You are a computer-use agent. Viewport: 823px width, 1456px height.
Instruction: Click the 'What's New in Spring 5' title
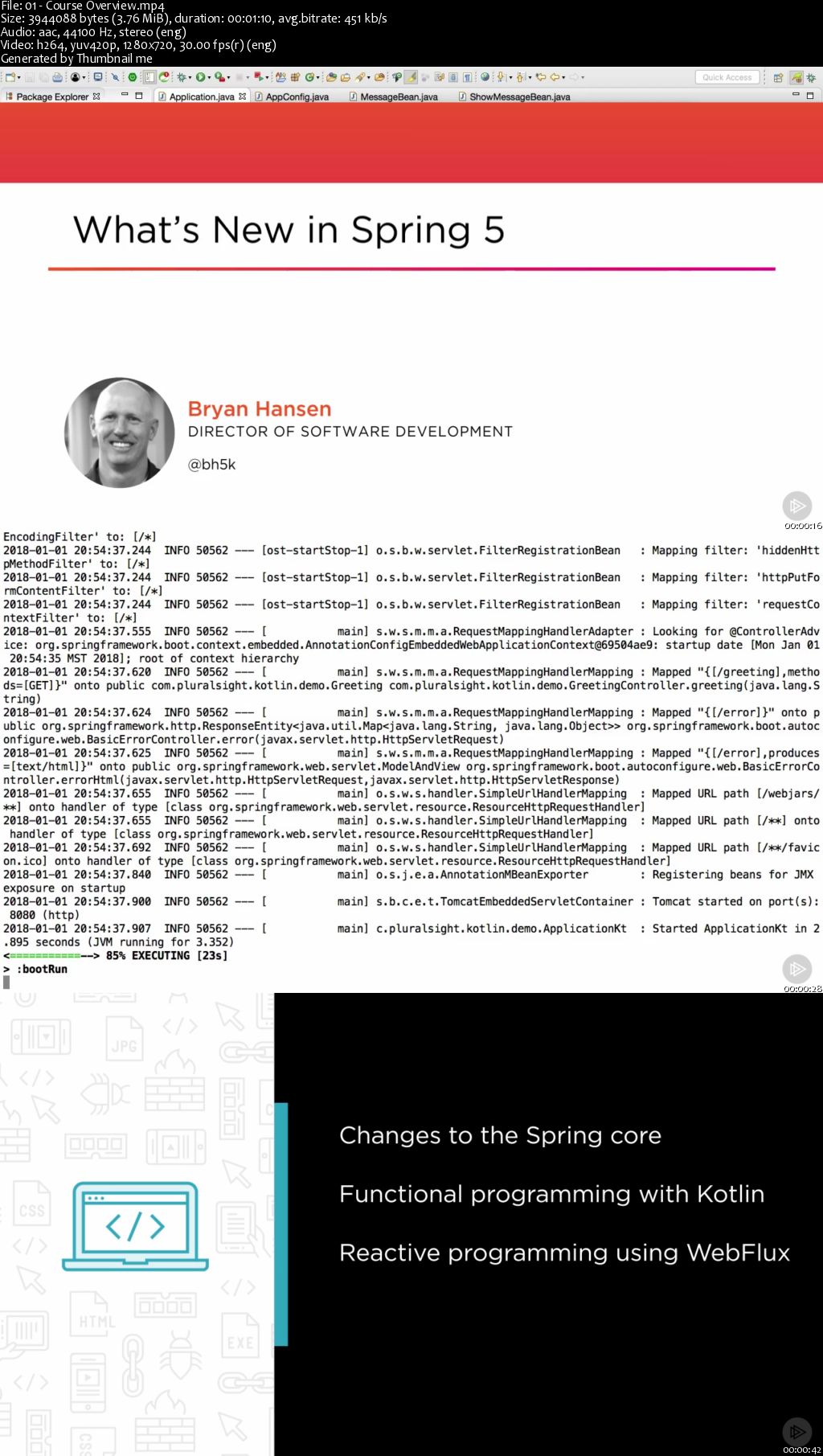click(289, 230)
